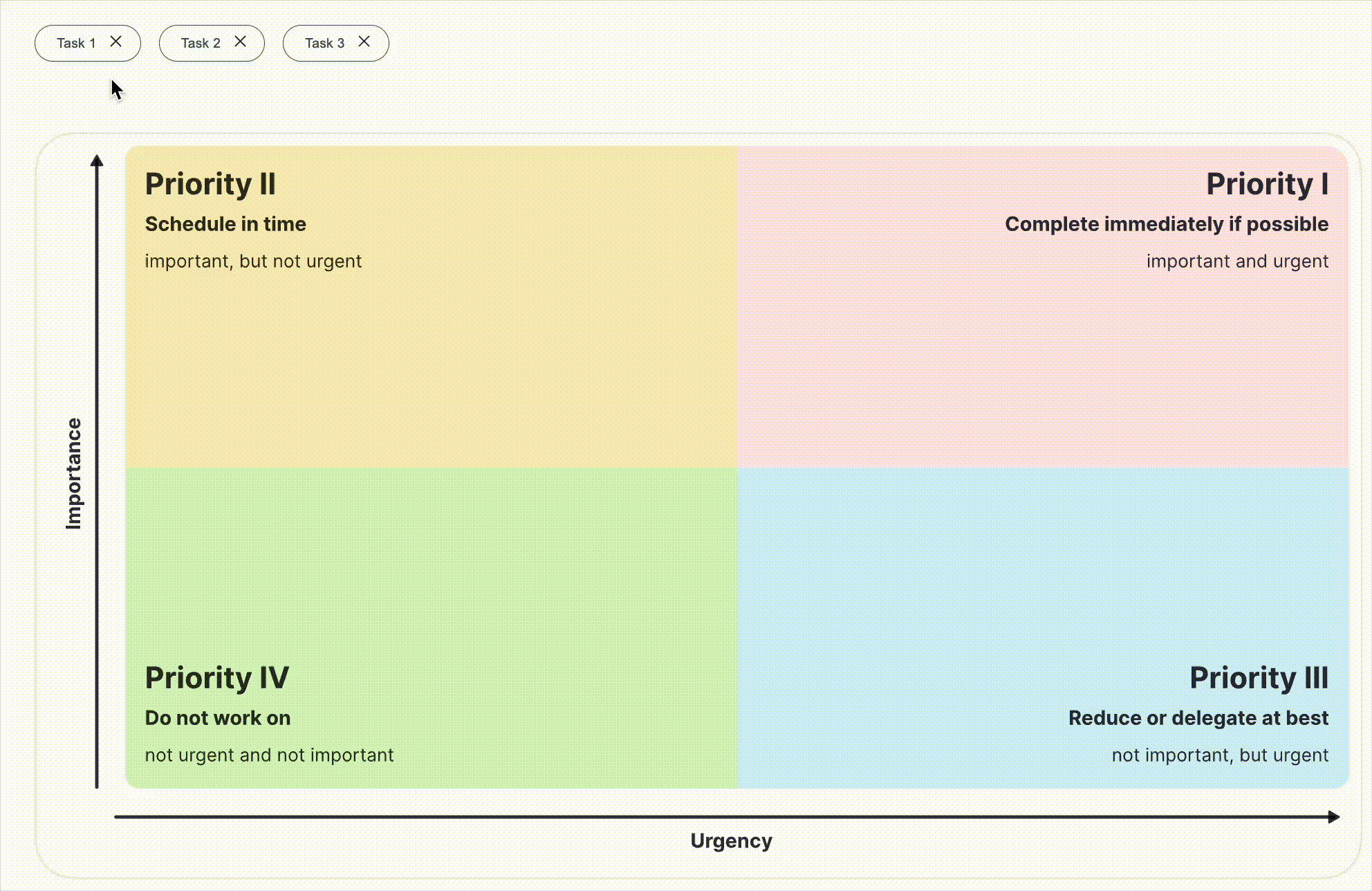Viewport: 1372px width, 891px height.
Task: Click the Importance axis label
Action: (73, 474)
